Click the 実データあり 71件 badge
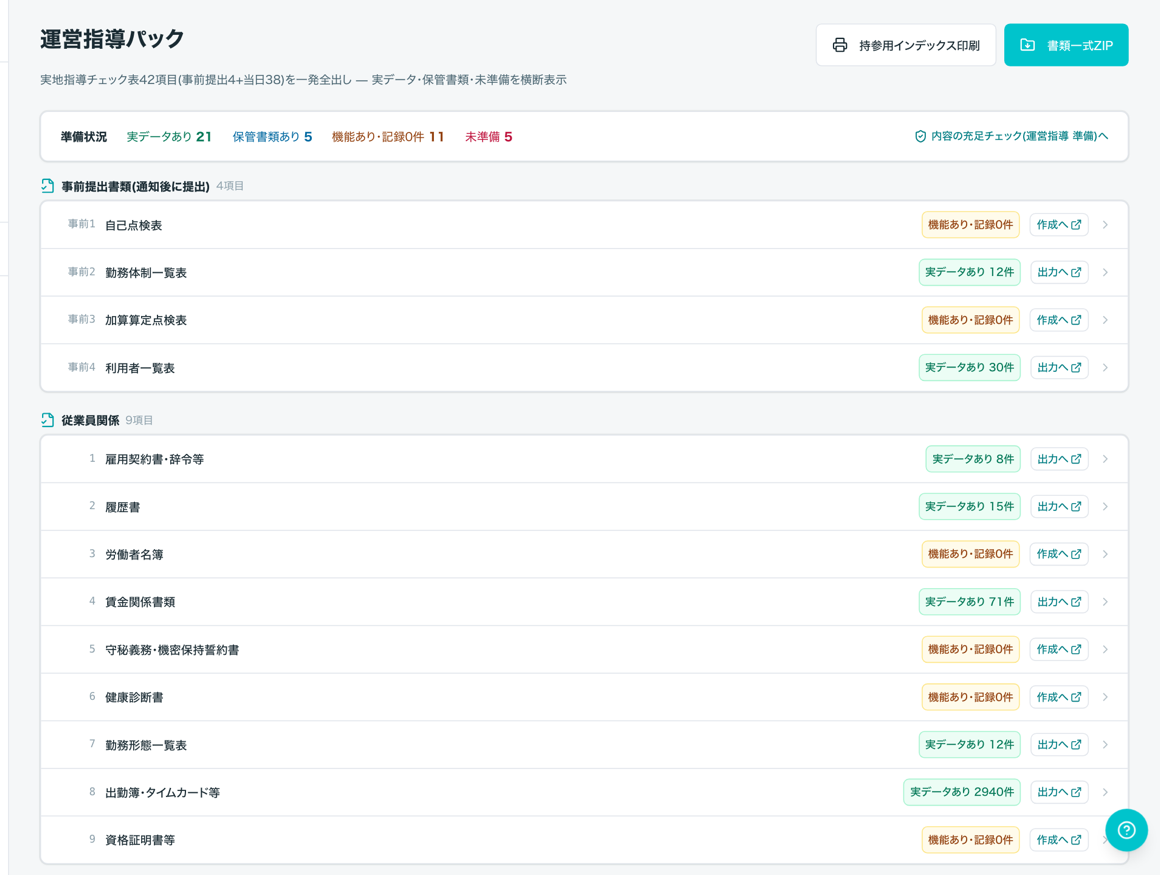Viewport: 1160px width, 875px height. pyautogui.click(x=969, y=602)
